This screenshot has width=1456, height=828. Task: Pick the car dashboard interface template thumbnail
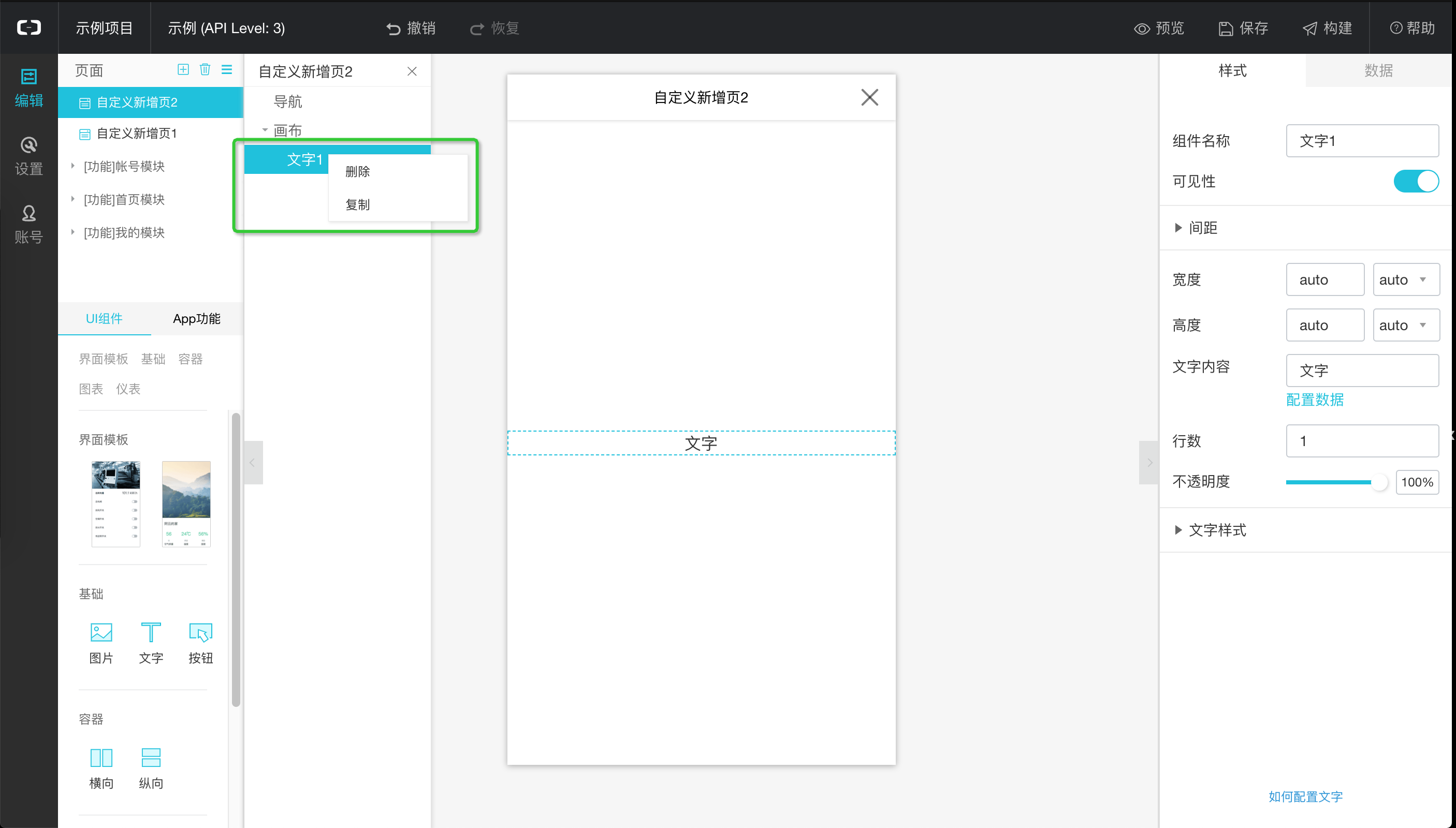pos(115,504)
